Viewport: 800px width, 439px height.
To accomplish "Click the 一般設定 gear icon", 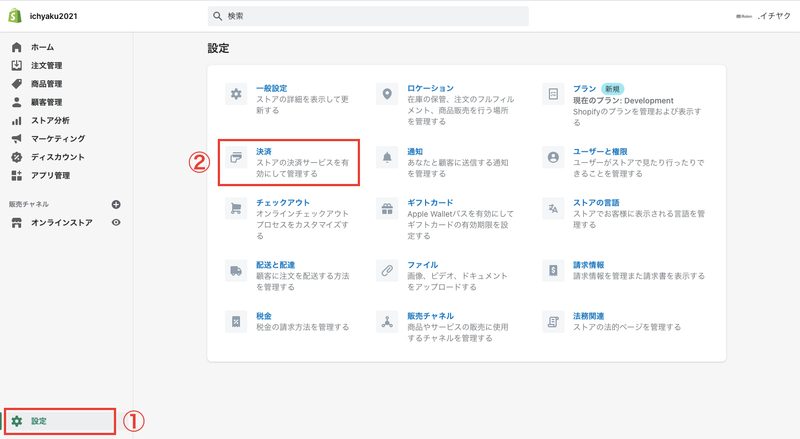I will coord(236,94).
